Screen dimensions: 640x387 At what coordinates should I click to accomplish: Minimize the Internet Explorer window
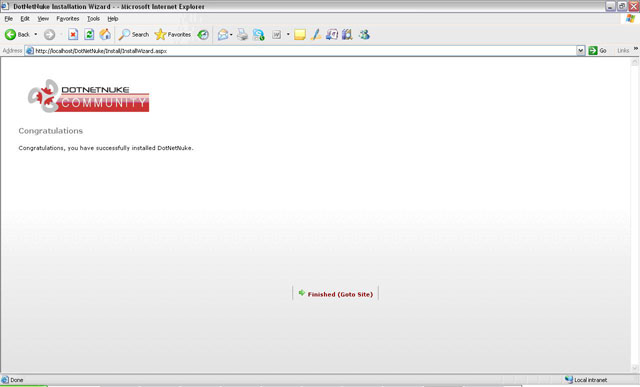[x=610, y=6]
